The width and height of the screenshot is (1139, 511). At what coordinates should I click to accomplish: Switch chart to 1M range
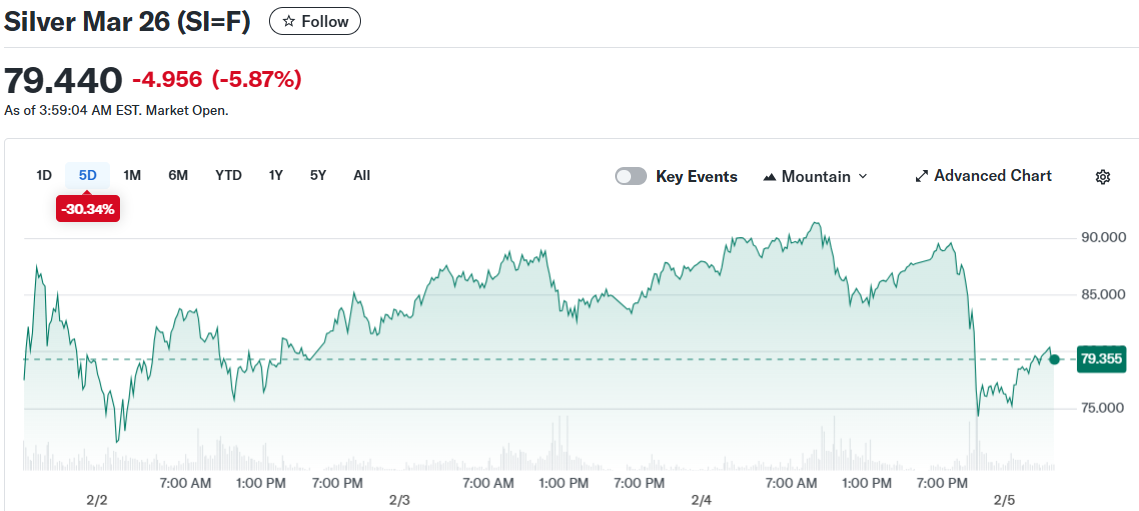(x=132, y=175)
